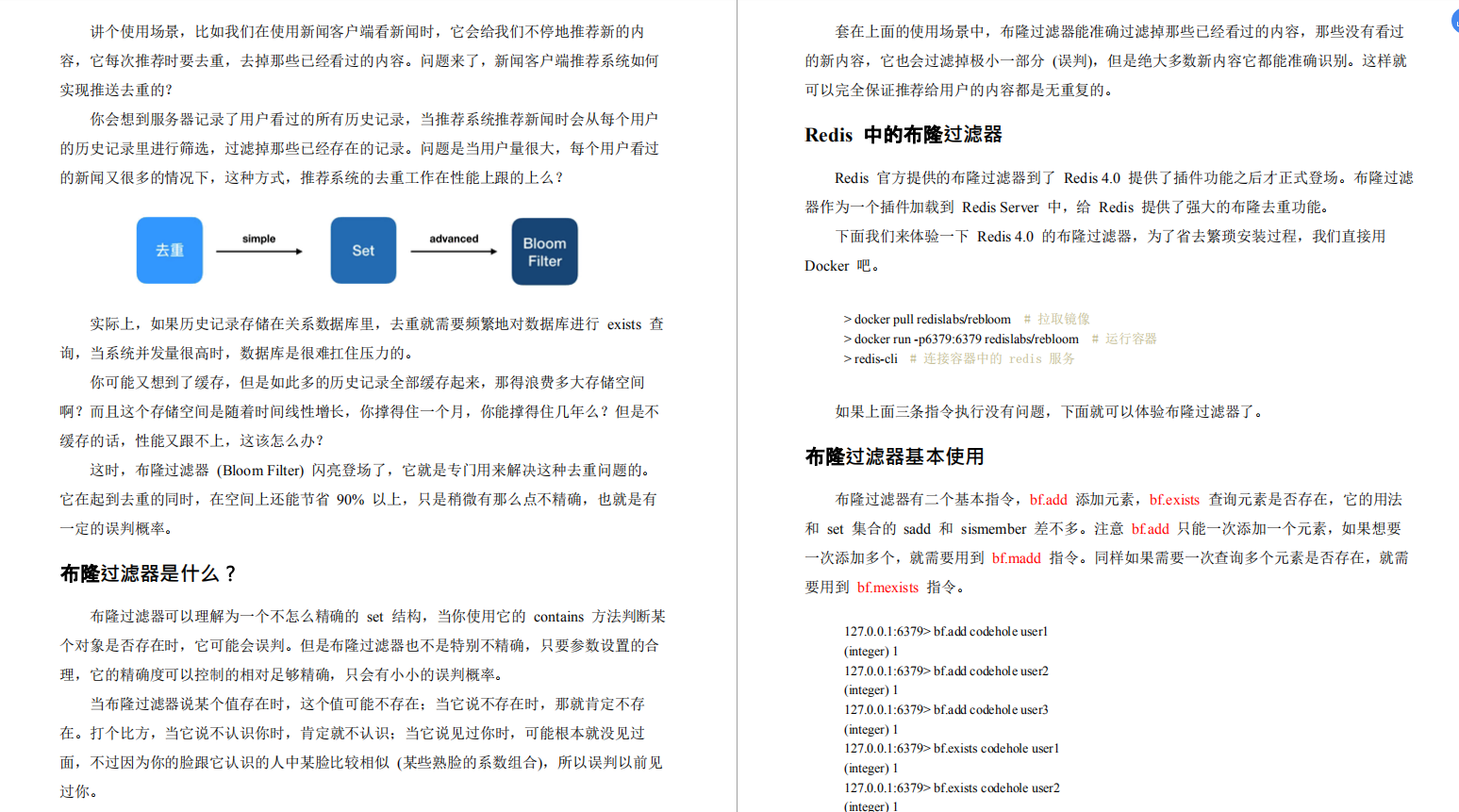Screen dimensions: 1459x812
Task: Click terminal line 'bf.add codehole user1'
Action: tap(946, 632)
